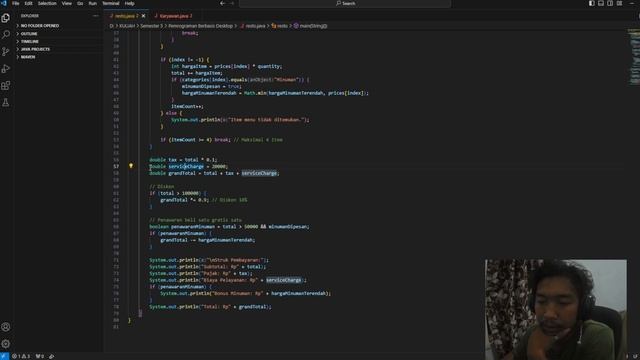Click the grandTotal declaration on line 58
This screenshot has height=360, width=640.
click(214, 173)
